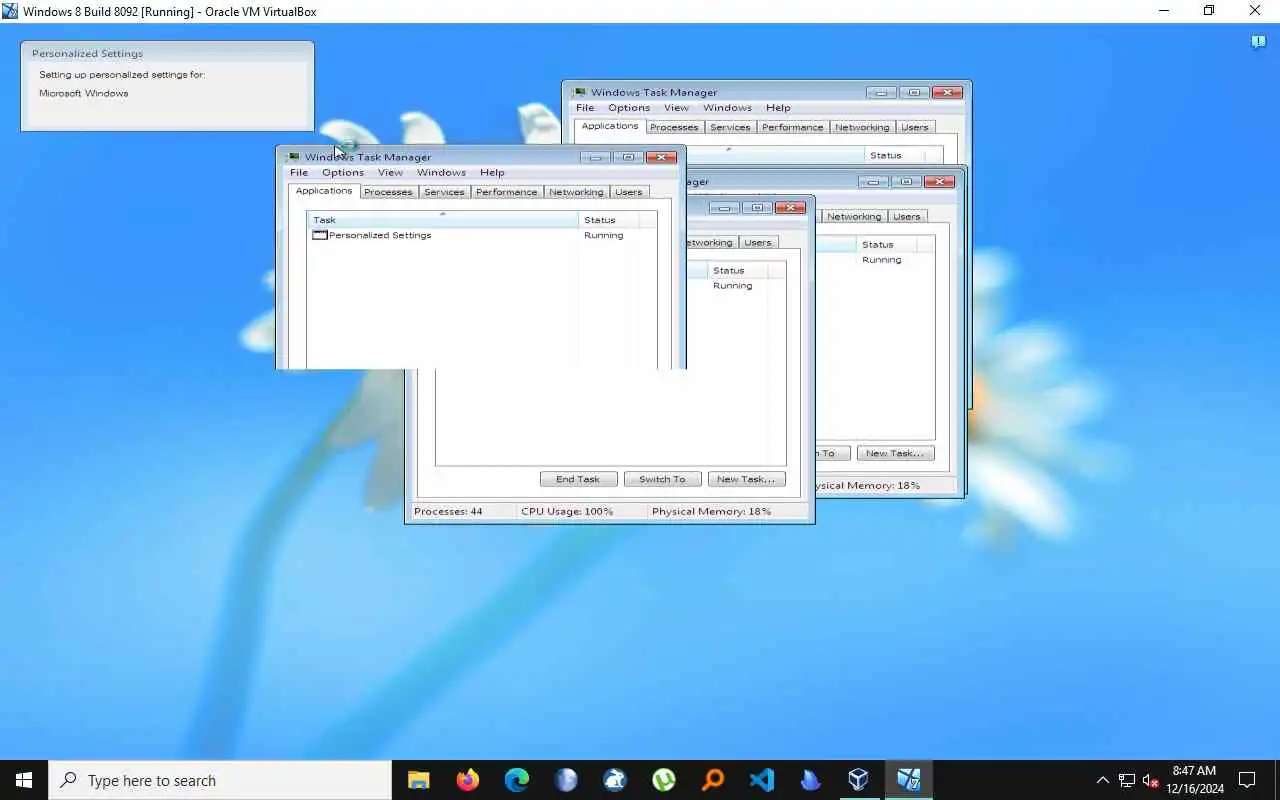Click the fully visible Switch To button

click(662, 479)
